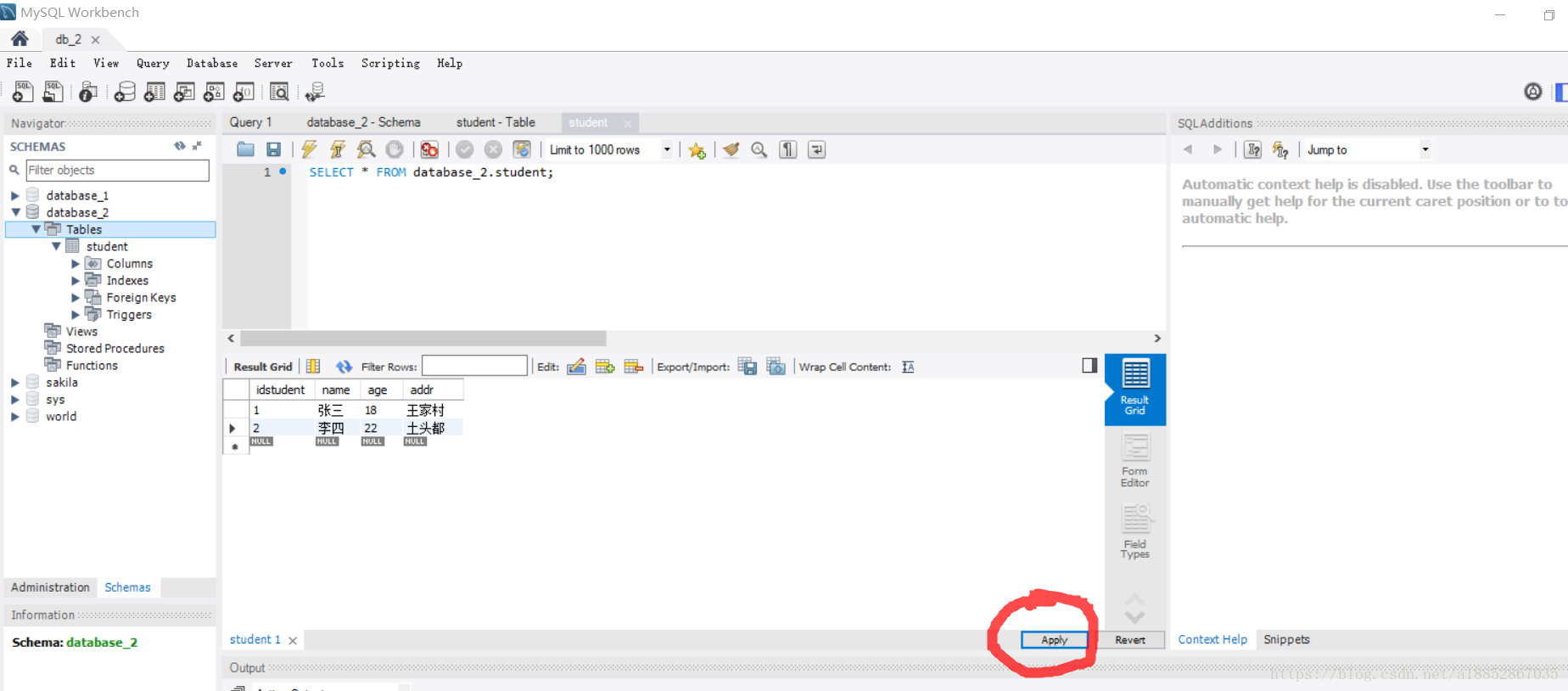Execute the query with the lightning icon
Screen dimensions: 1568x691
point(309,149)
